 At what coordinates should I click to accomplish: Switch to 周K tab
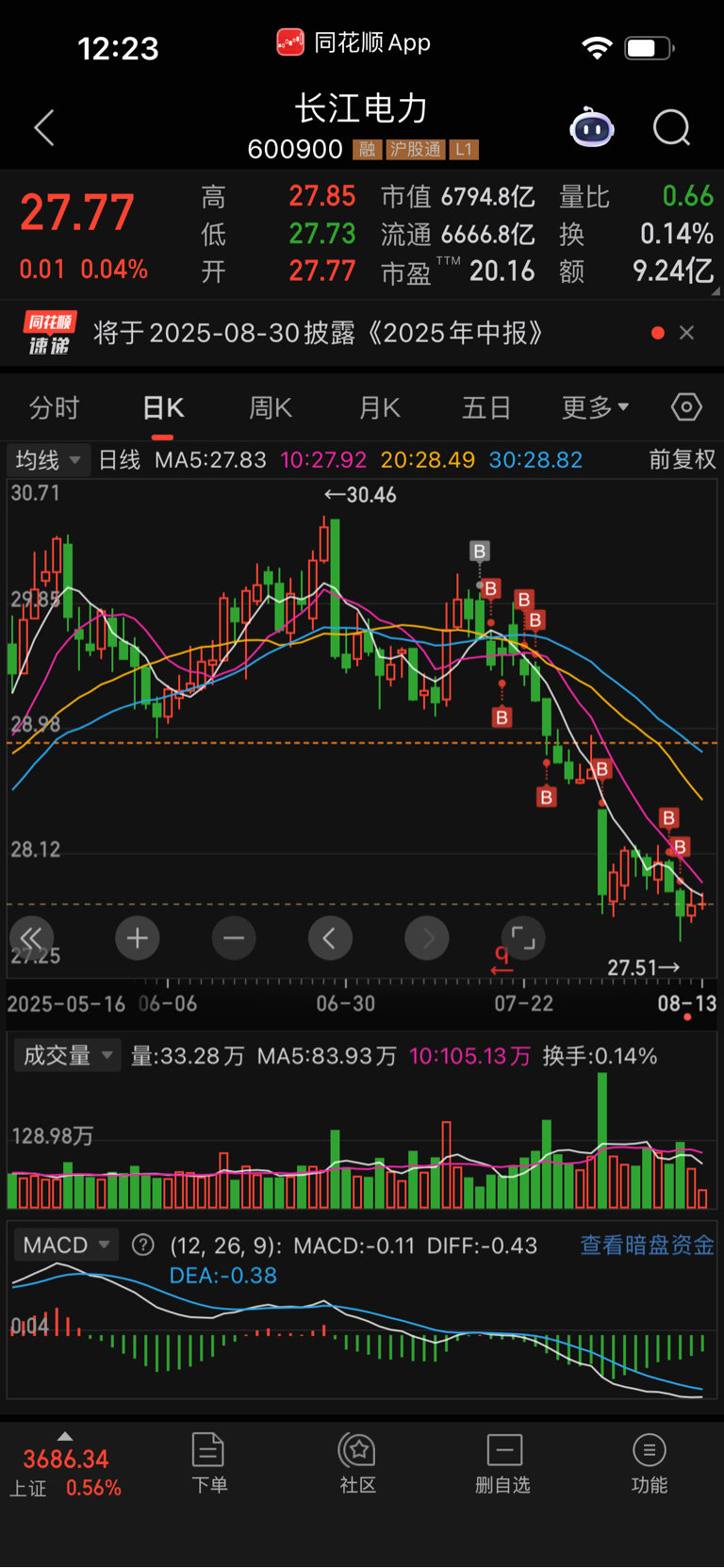click(x=271, y=407)
